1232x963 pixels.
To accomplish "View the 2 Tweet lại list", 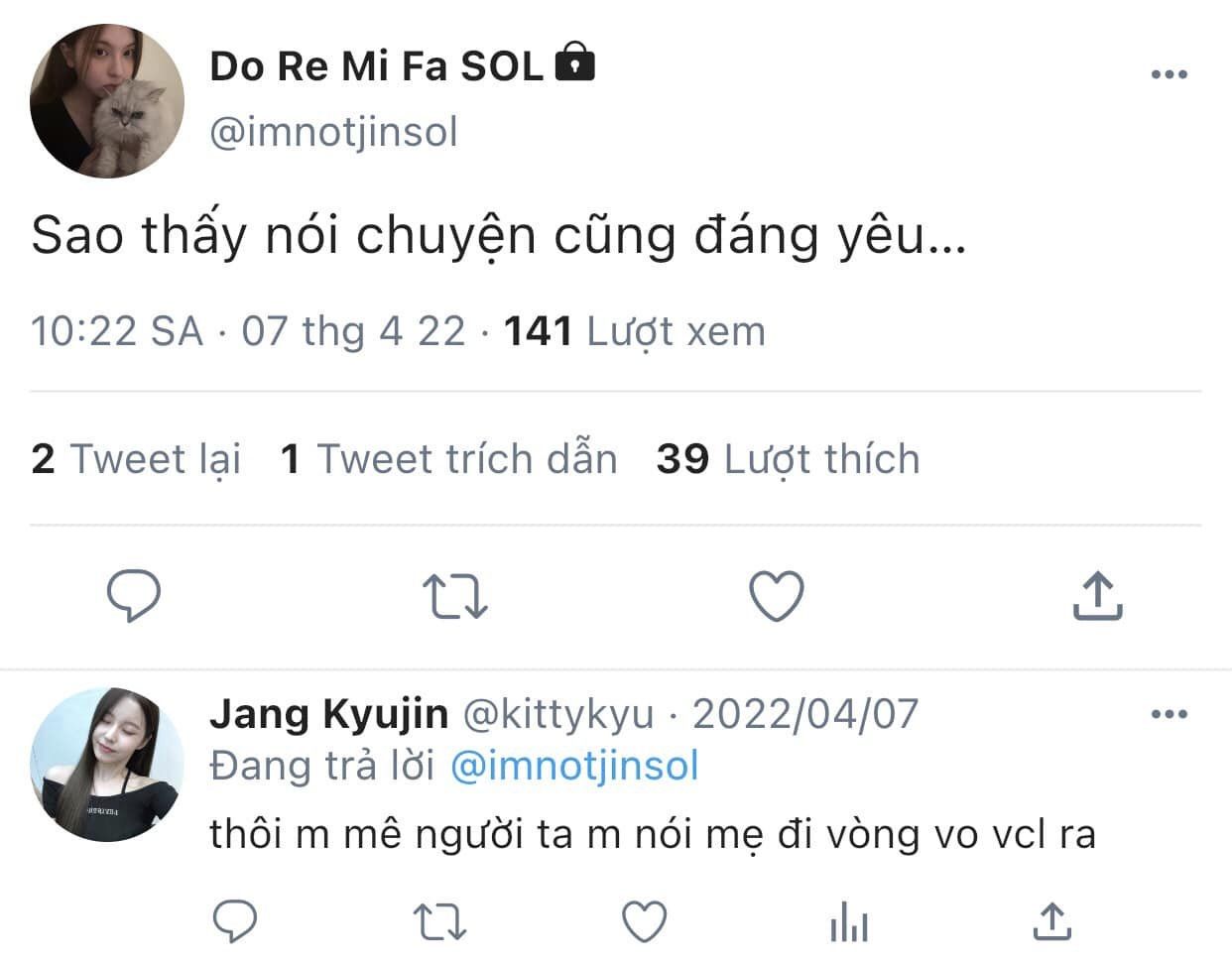I will tap(136, 459).
